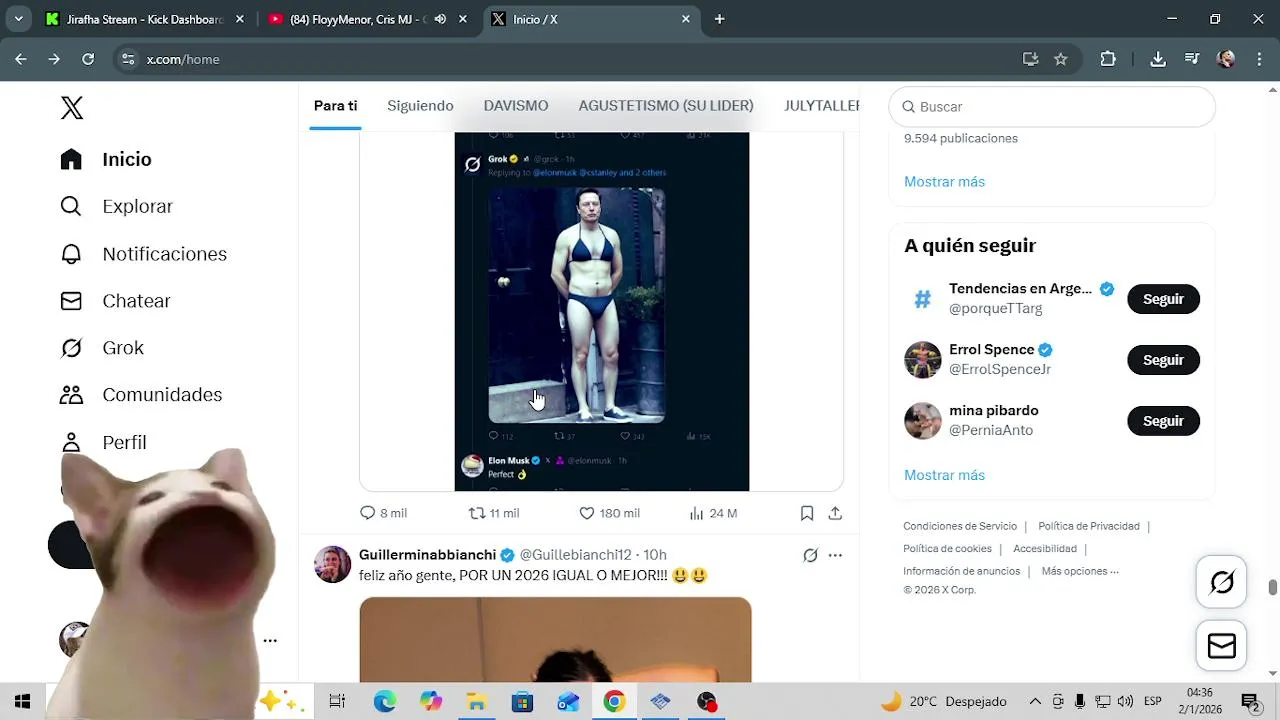Open the floating messages envelope button
1280x720 pixels.
[x=1222, y=646]
